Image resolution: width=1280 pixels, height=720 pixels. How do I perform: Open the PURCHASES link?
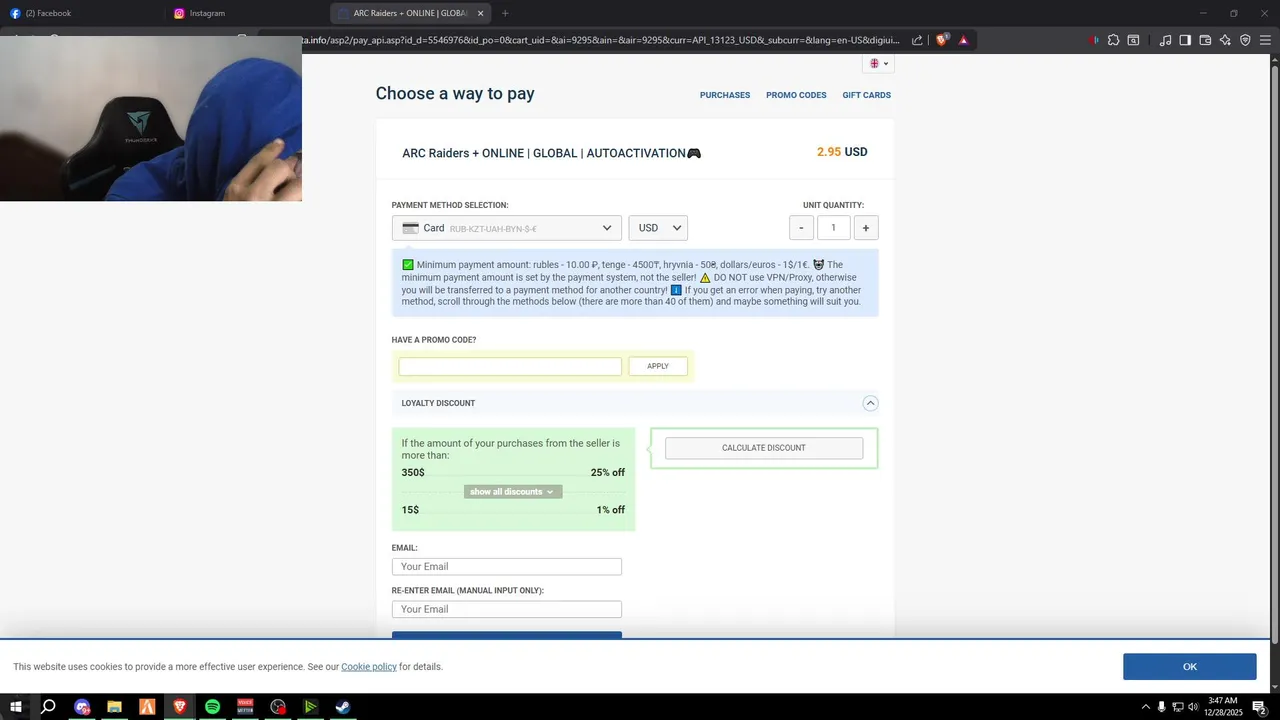pyautogui.click(x=725, y=95)
